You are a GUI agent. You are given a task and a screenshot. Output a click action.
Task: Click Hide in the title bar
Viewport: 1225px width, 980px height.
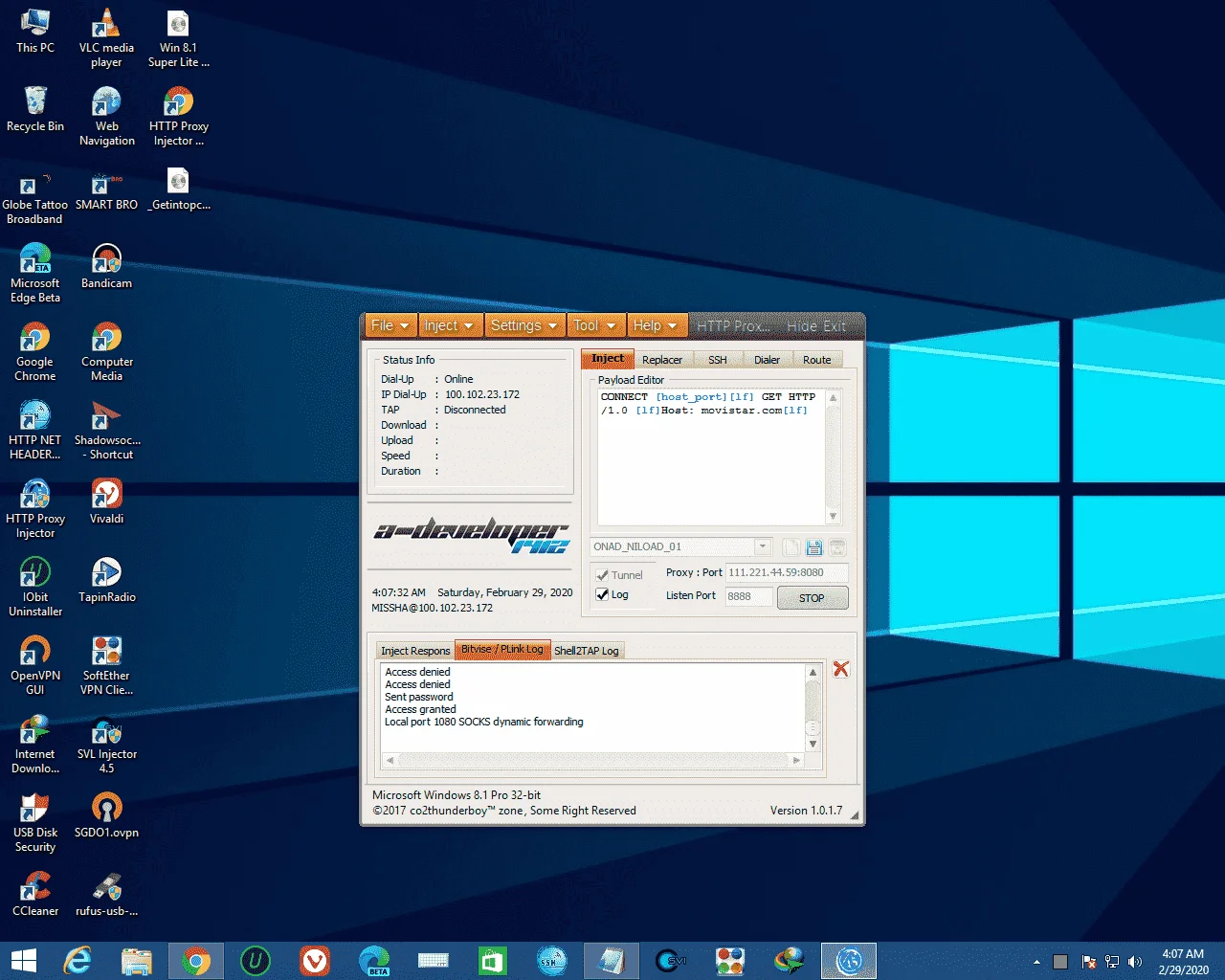[802, 326]
